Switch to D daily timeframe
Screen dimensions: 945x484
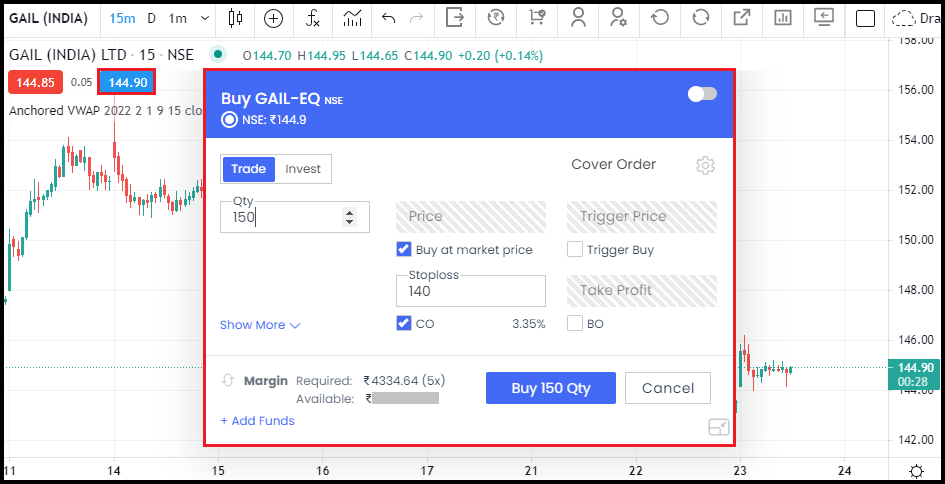[151, 18]
